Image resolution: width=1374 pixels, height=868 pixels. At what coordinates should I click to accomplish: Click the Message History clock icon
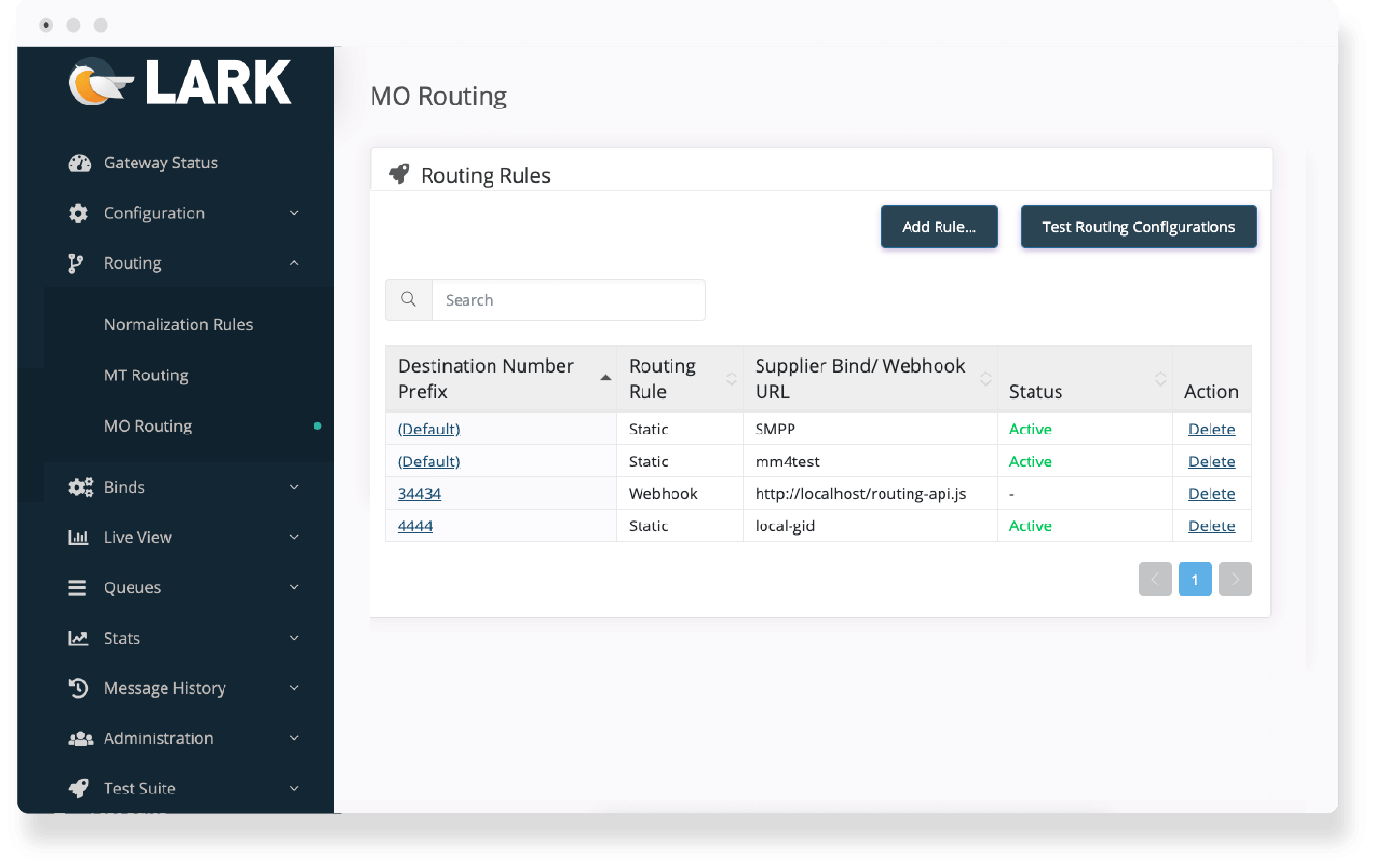(x=78, y=688)
